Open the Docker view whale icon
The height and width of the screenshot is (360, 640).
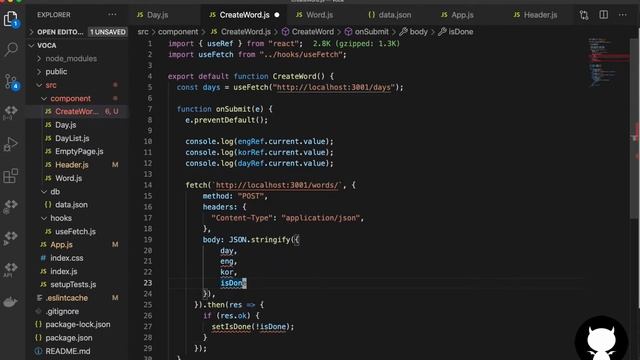[11, 302]
